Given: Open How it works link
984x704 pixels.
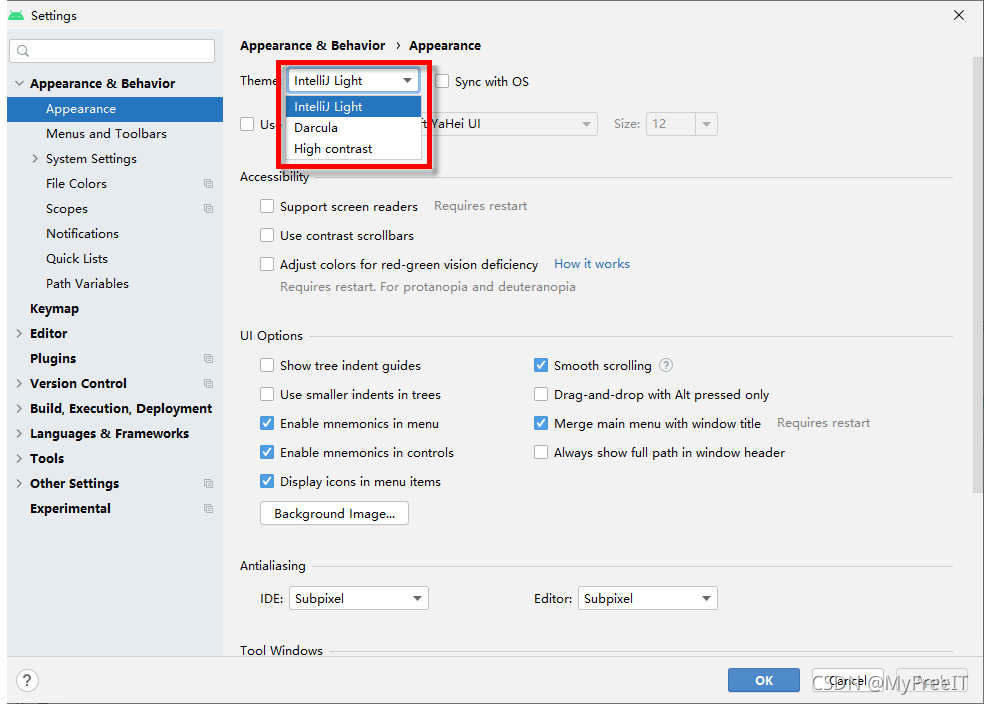Looking at the screenshot, I should (592, 264).
